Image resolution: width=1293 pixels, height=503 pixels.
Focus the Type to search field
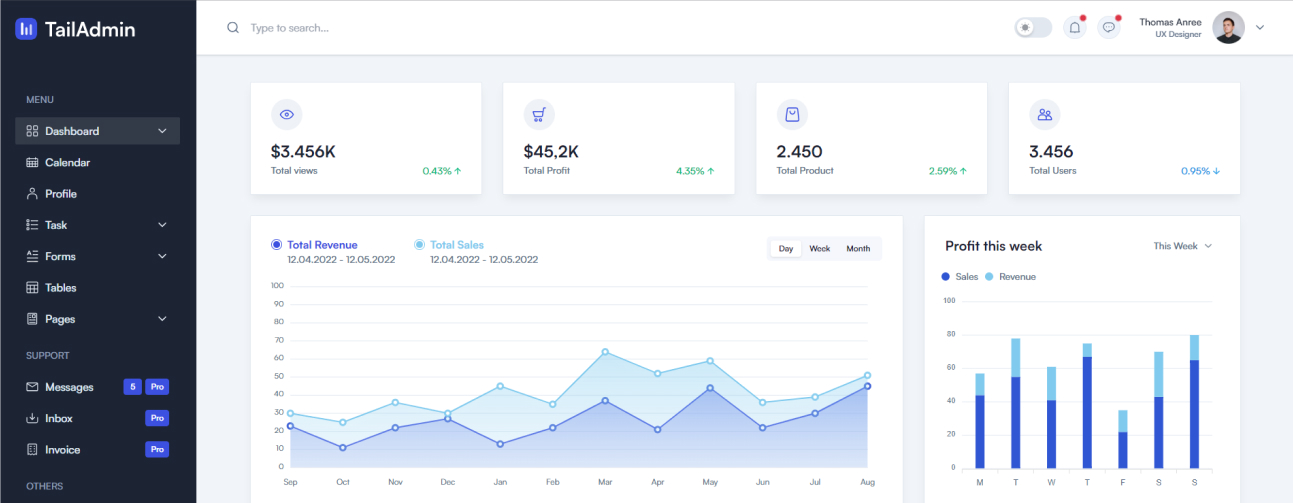400,28
